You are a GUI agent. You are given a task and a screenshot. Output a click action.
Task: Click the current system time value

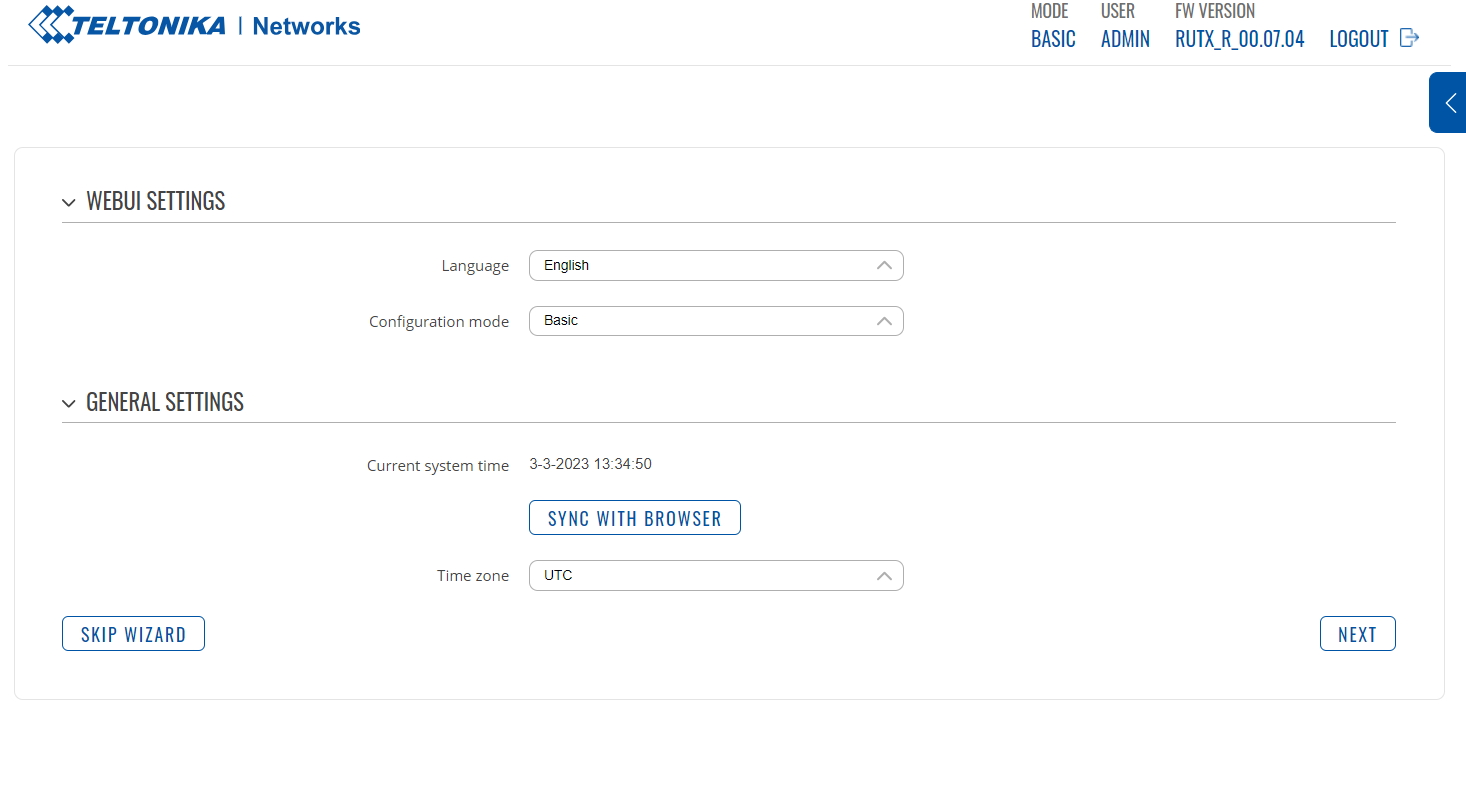click(590, 464)
